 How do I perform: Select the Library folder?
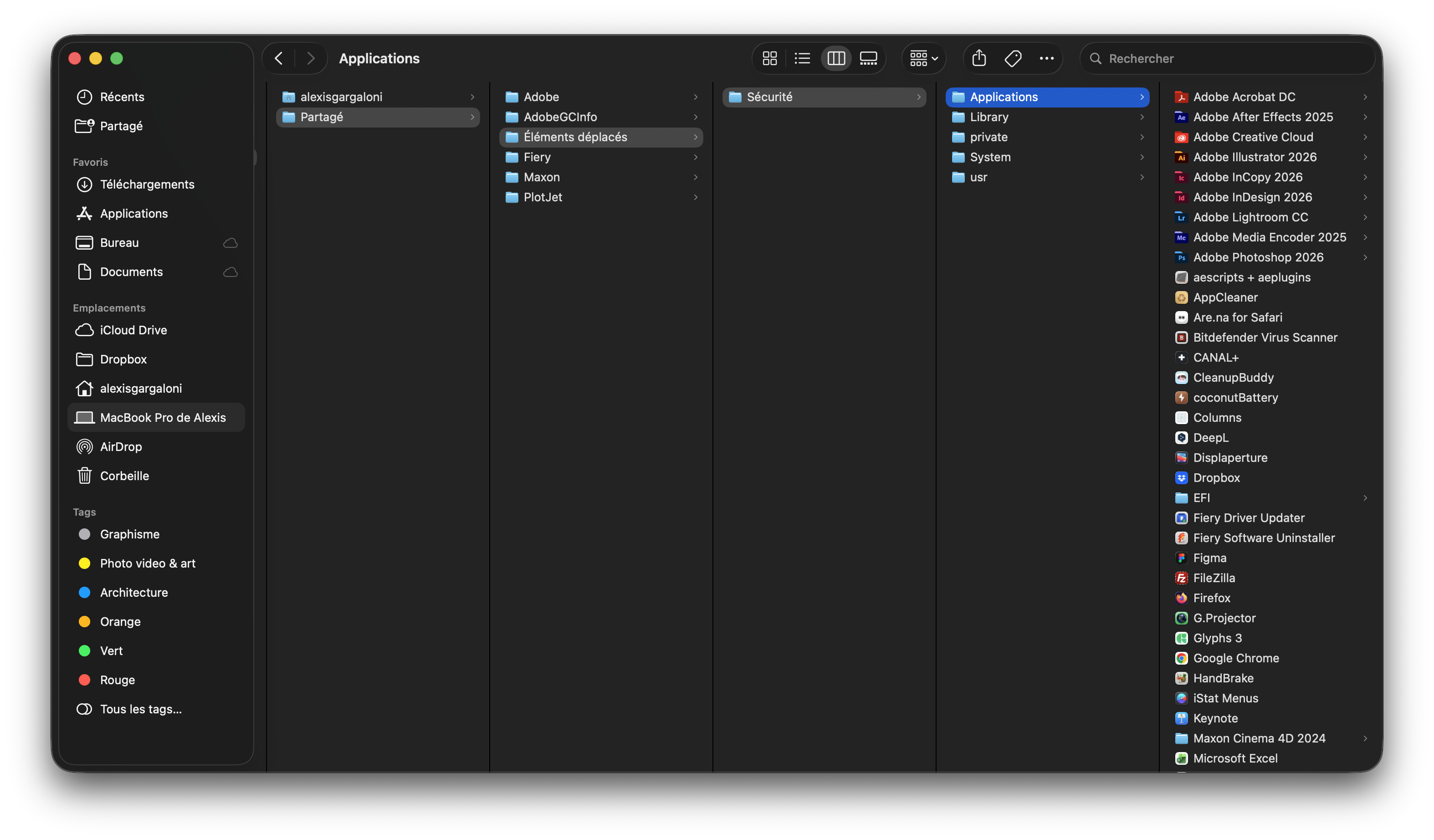pyautogui.click(x=989, y=117)
